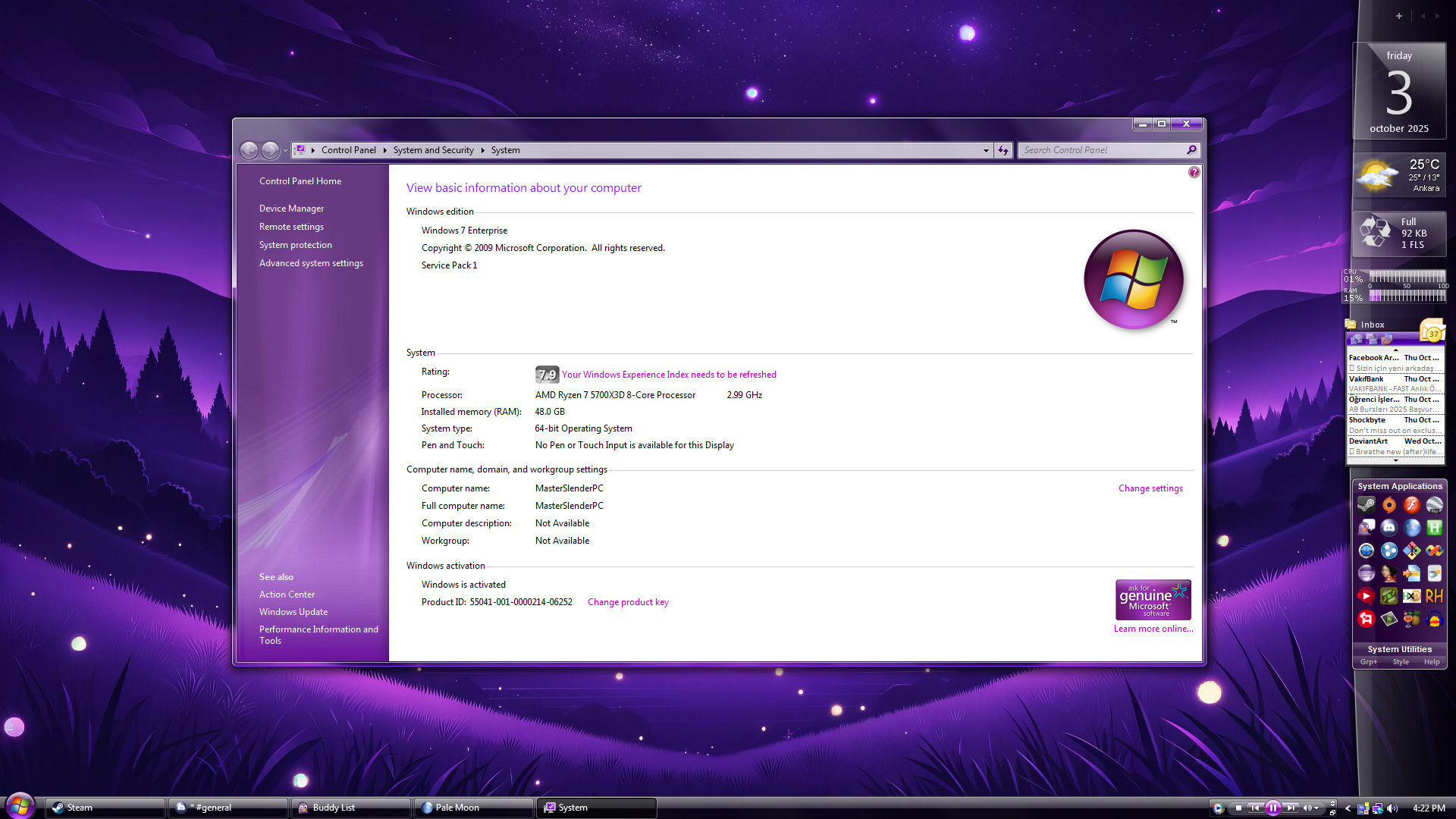Screen dimensions: 1456x819
Task: Open Device Manager
Action: click(291, 209)
